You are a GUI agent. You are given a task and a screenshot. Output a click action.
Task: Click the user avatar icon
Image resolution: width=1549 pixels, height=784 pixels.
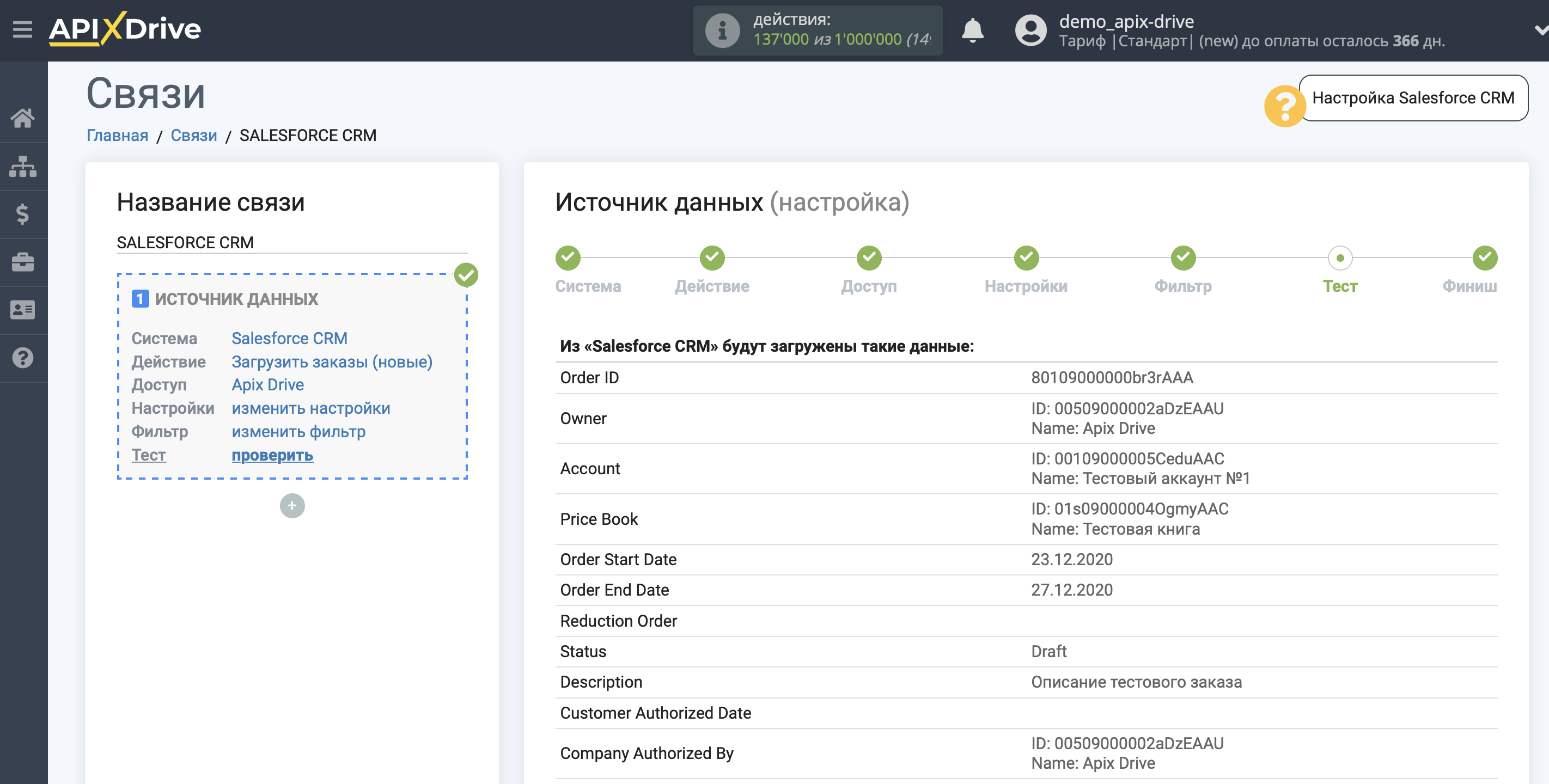(1030, 30)
